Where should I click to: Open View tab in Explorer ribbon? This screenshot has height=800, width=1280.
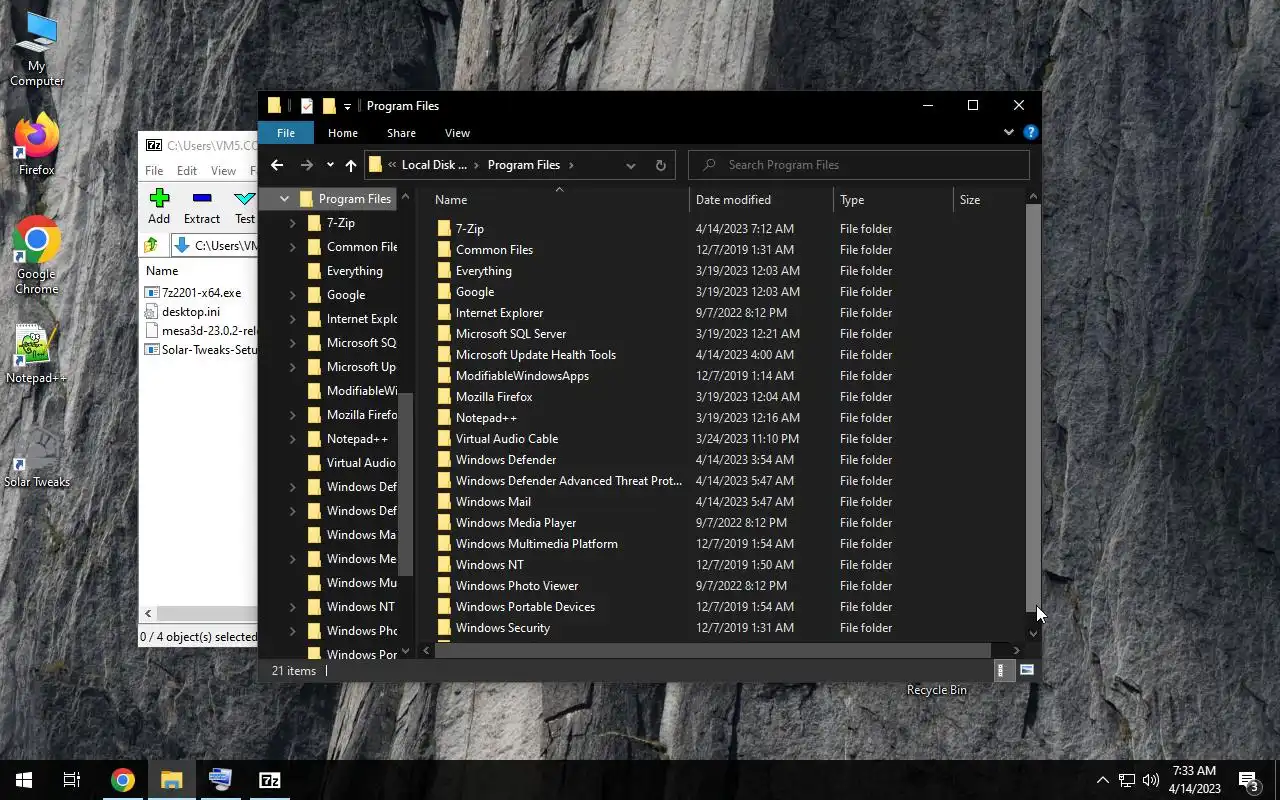point(457,133)
